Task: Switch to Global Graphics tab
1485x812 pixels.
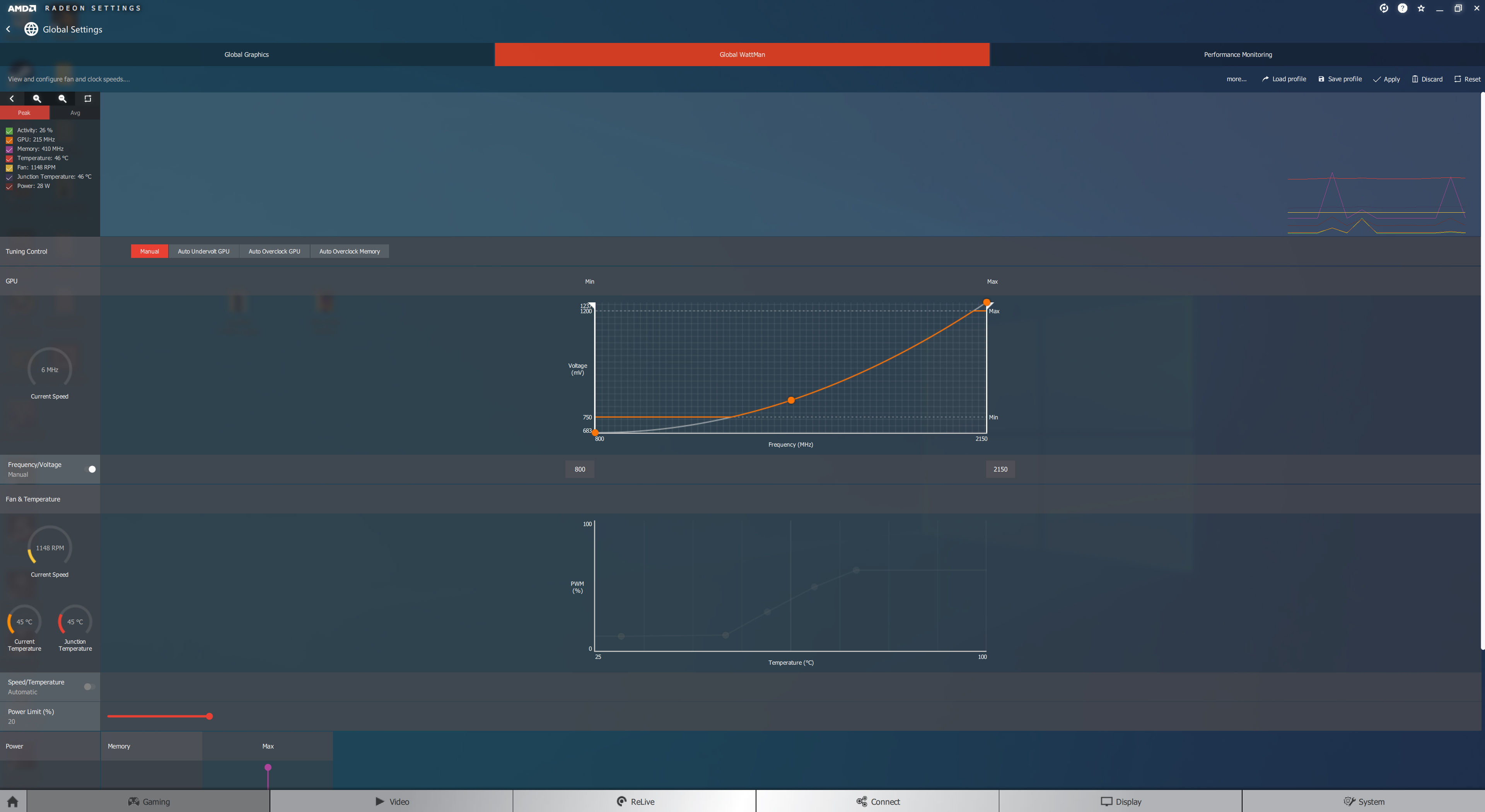Action: 246,54
